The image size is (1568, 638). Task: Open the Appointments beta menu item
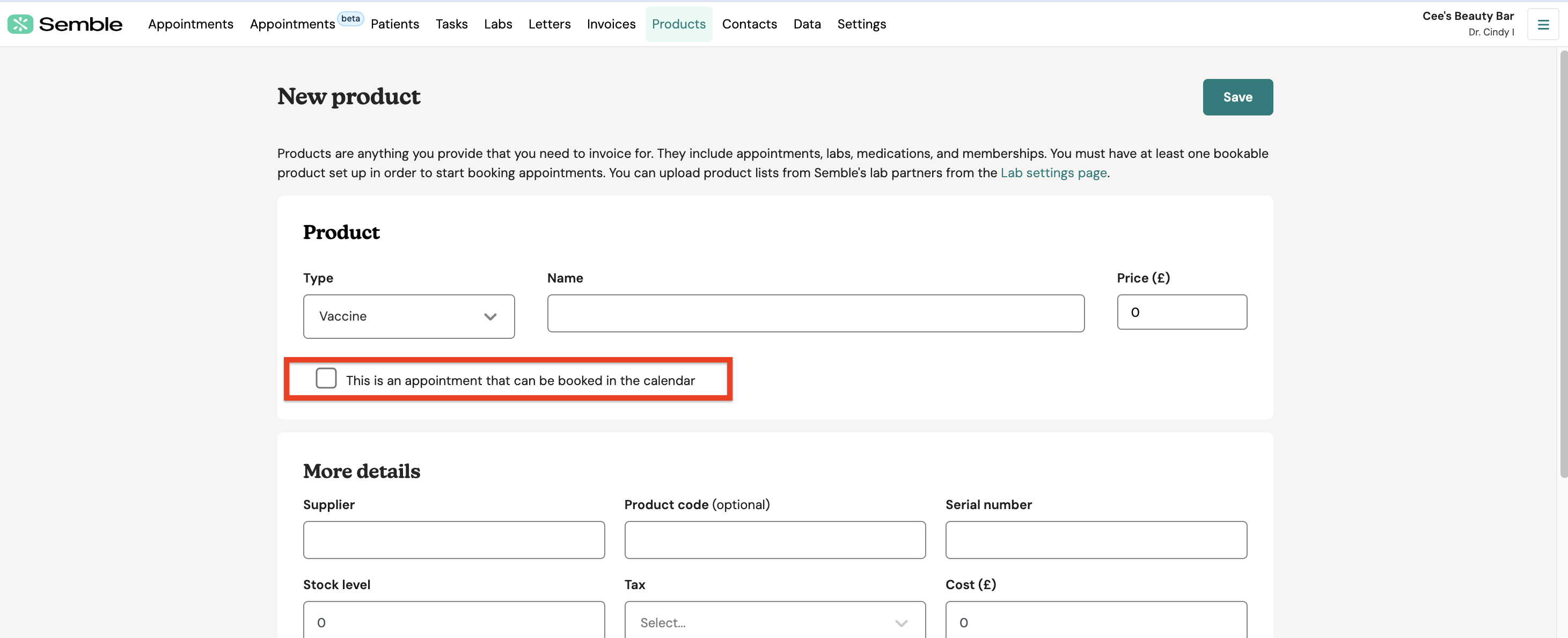click(292, 24)
